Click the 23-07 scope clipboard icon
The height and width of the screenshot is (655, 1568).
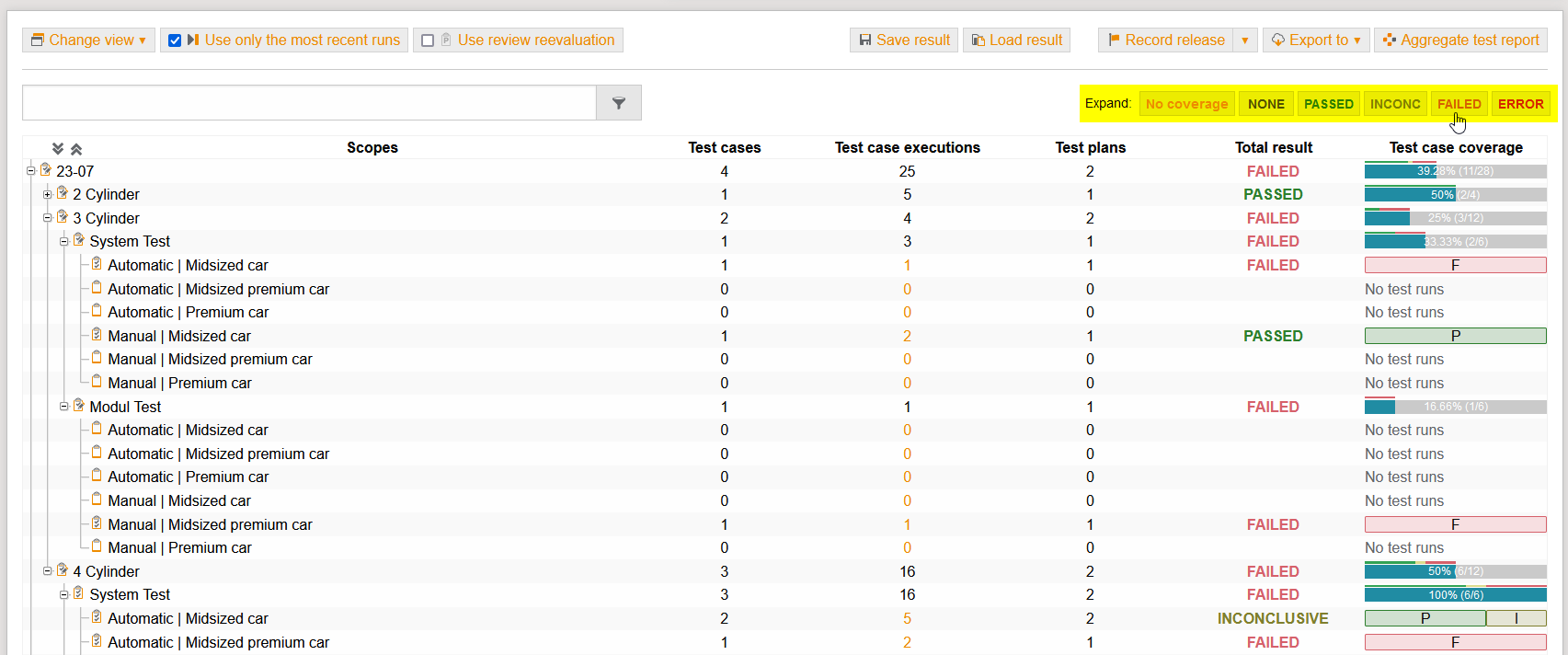tap(46, 170)
